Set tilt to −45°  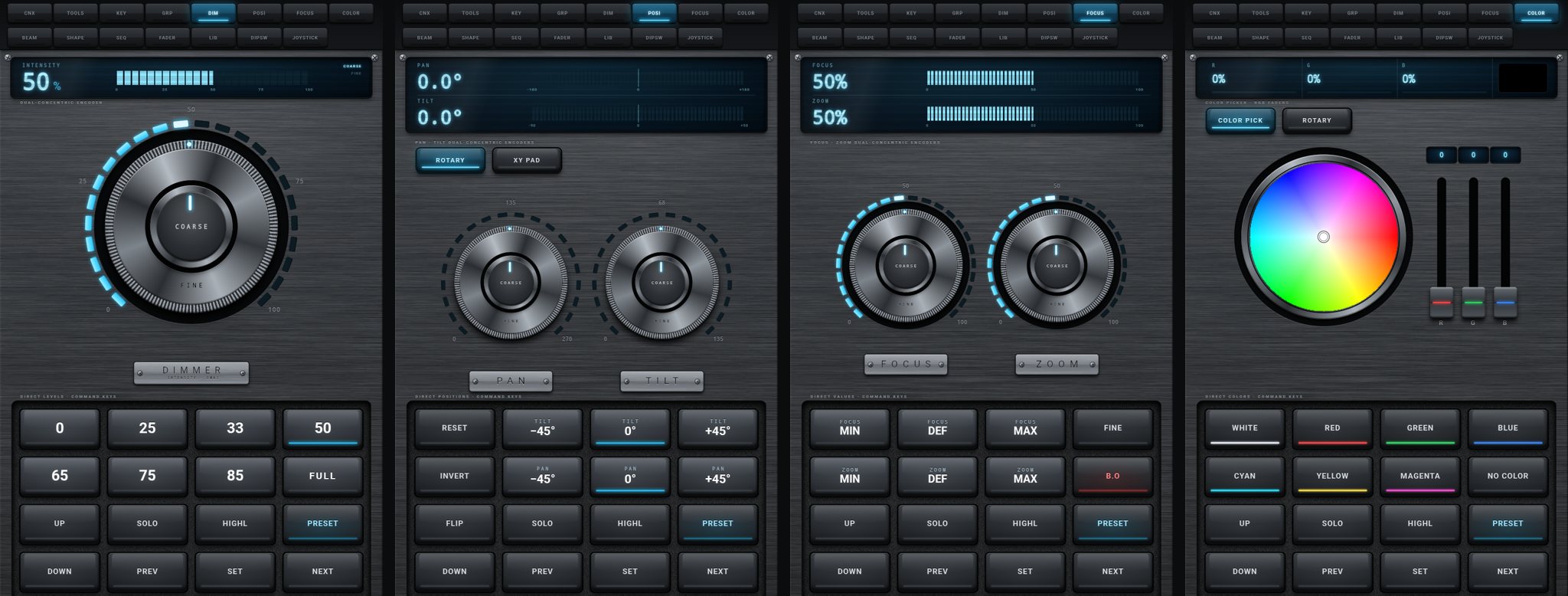(x=542, y=428)
